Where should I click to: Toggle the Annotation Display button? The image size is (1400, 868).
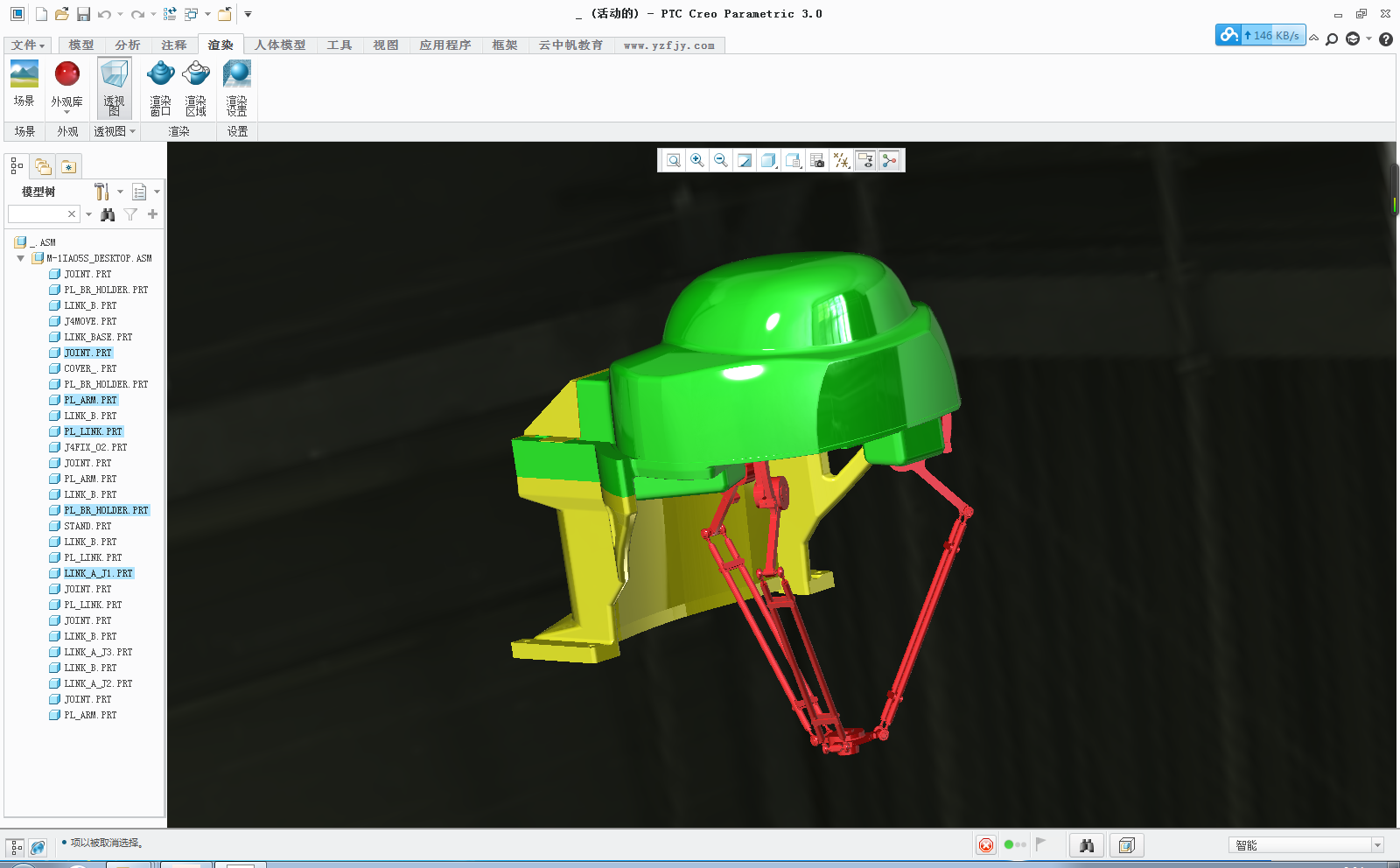pyautogui.click(x=865, y=160)
